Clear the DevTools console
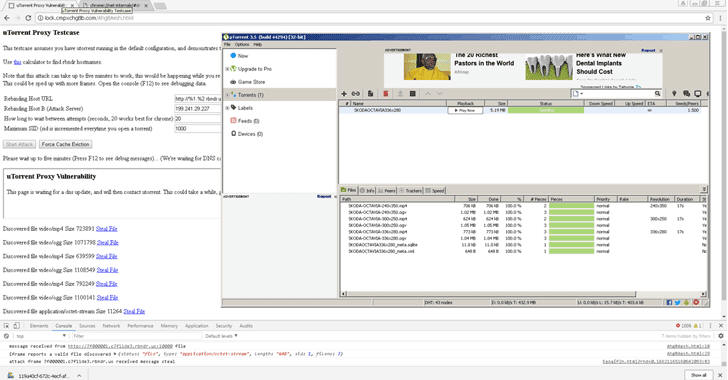Viewport: 728px width, 380px height. (x=6, y=336)
